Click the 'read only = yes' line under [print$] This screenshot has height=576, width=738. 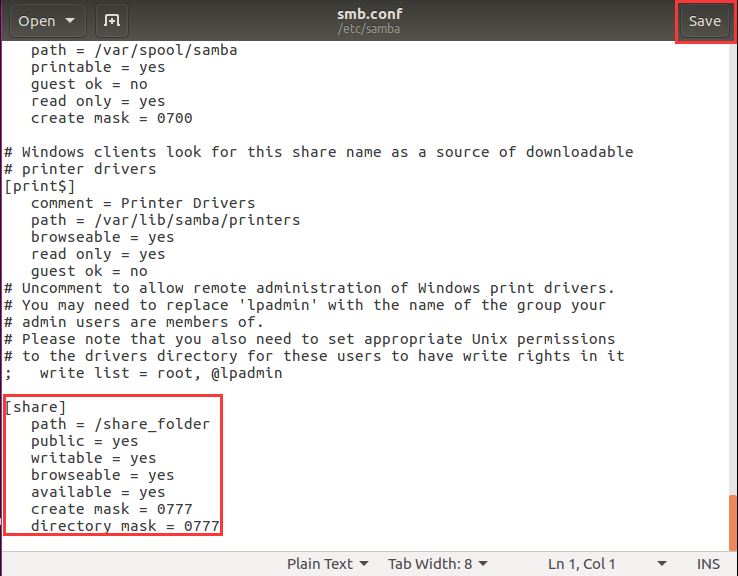click(98, 254)
